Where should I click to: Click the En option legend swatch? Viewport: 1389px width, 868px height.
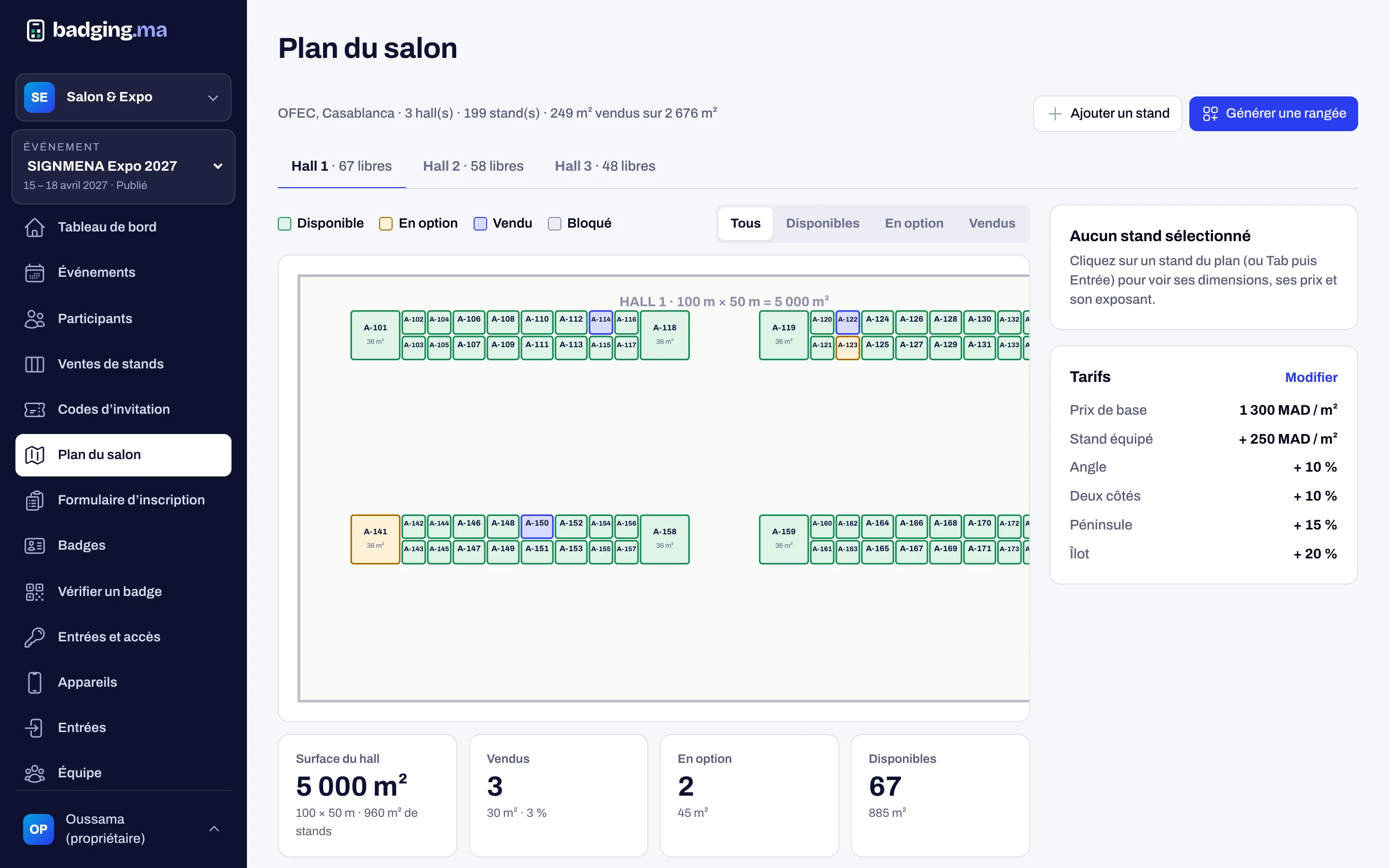(x=386, y=223)
